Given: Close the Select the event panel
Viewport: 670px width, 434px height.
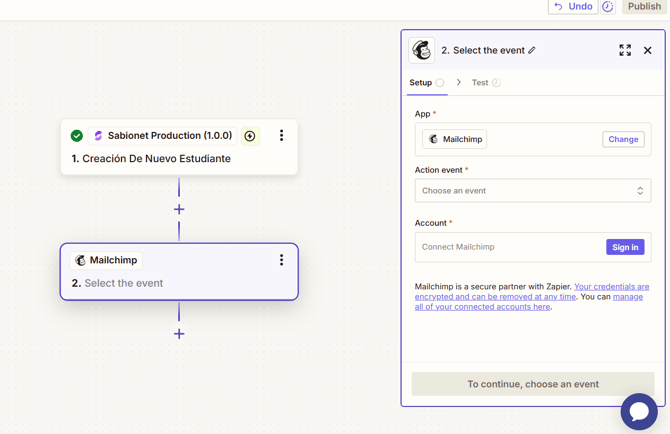Looking at the screenshot, I should tap(647, 50).
